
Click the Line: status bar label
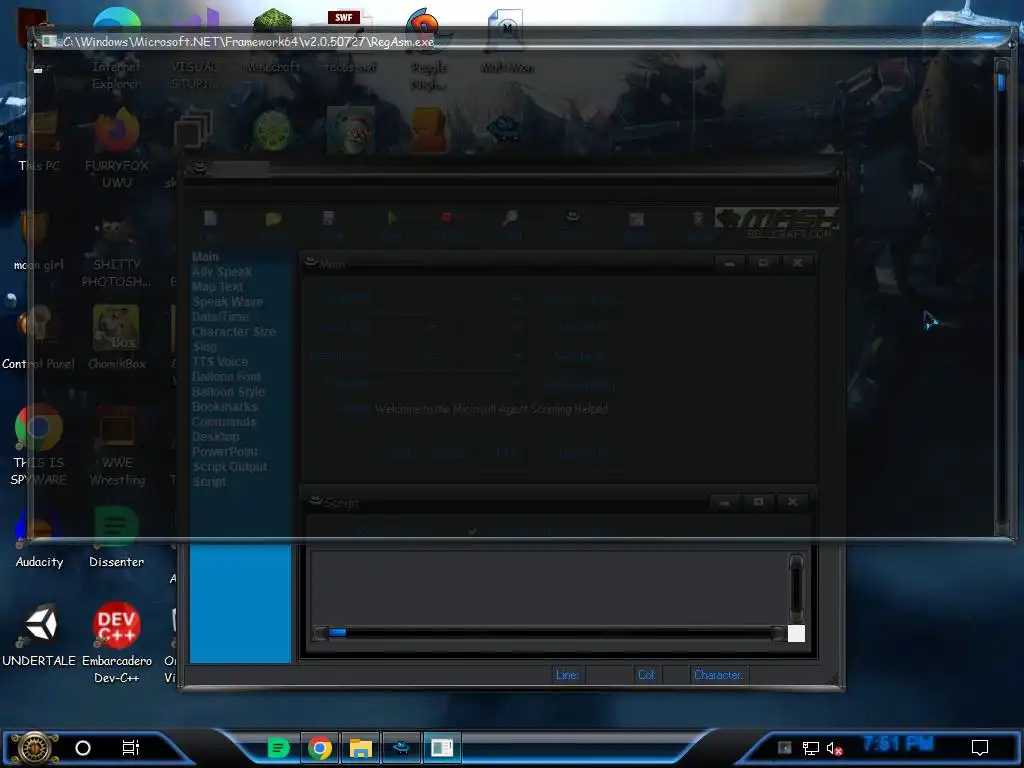(567, 675)
